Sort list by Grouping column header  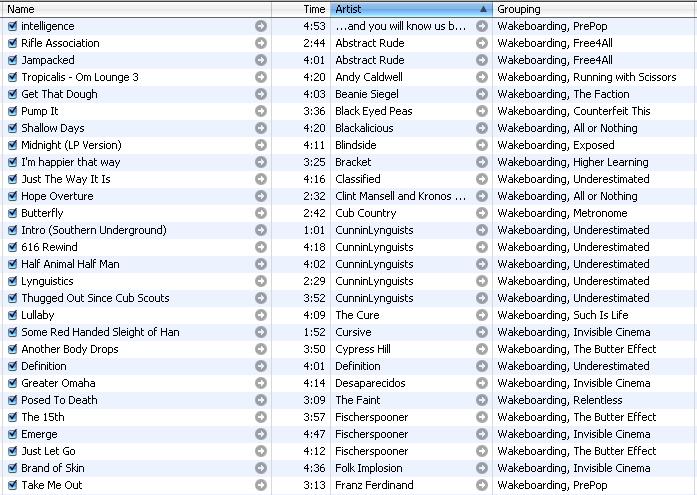(x=590, y=9)
